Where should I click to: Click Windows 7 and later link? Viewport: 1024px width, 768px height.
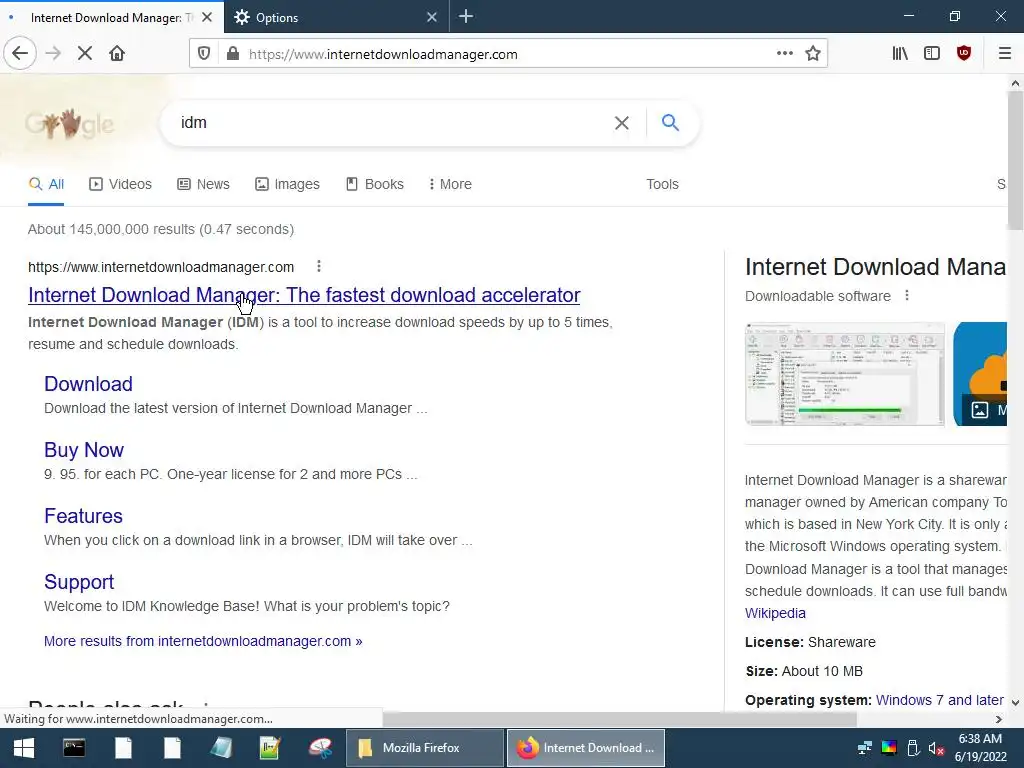point(939,700)
